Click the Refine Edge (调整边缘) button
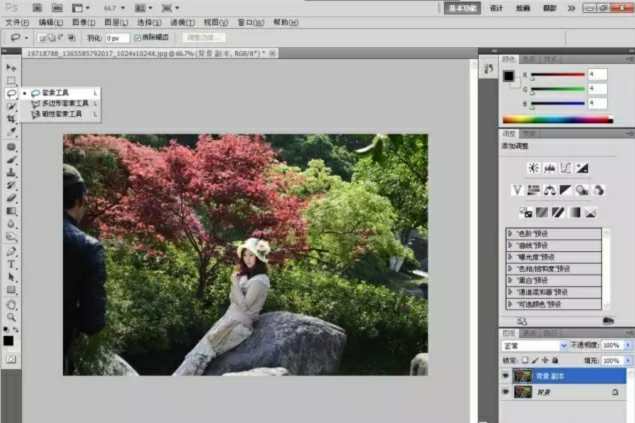This screenshot has height=423, width=635. [204, 37]
